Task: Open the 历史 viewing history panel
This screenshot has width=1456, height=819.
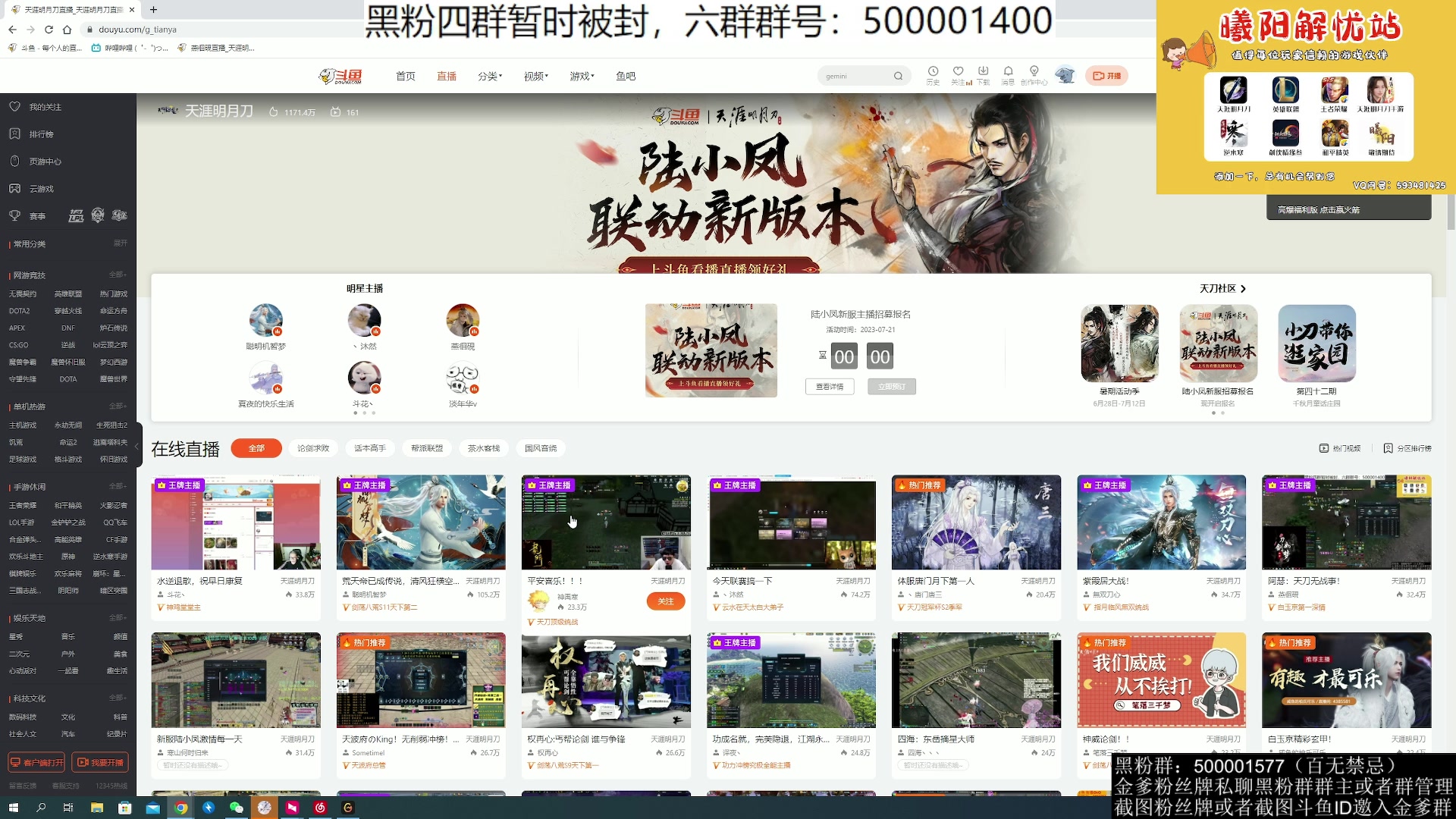Action: pos(931,74)
